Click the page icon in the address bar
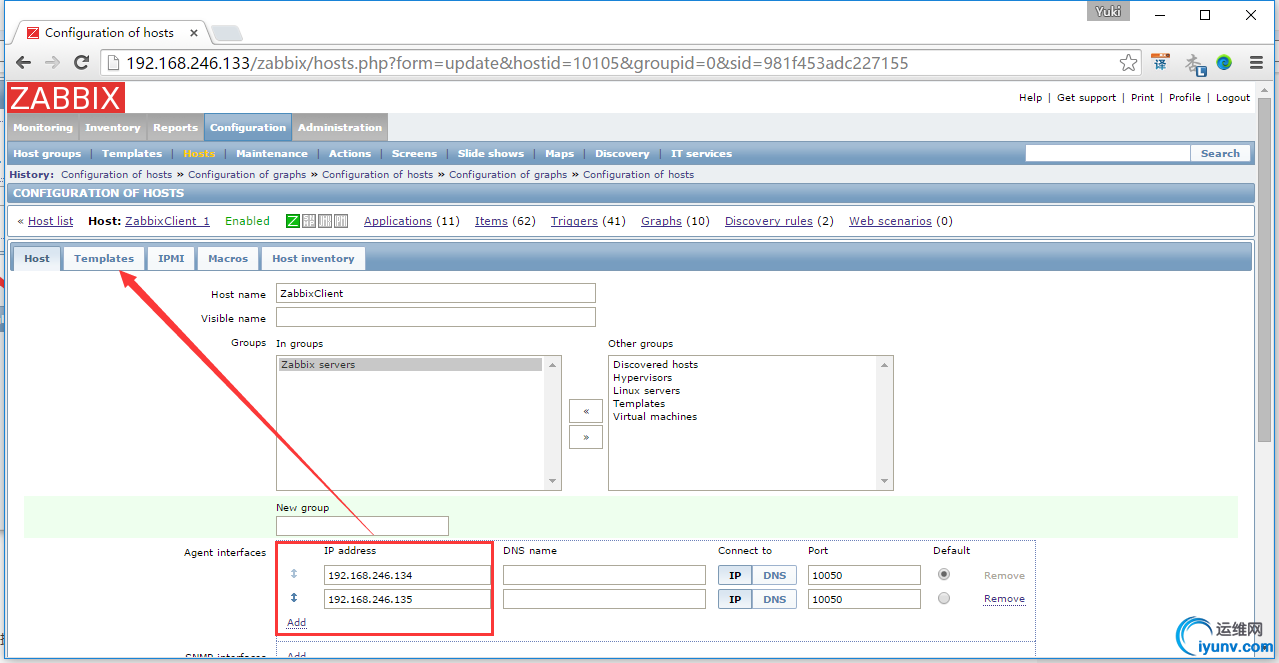Viewport: 1279px width, 663px height. [x=113, y=63]
